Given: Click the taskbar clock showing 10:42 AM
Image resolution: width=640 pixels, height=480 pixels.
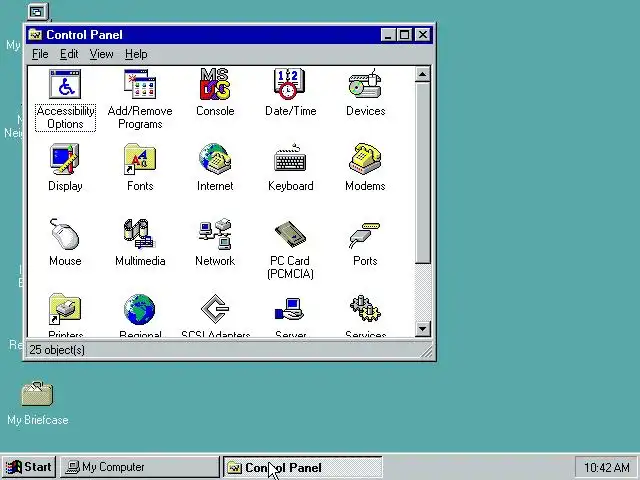Looking at the screenshot, I should 606,467.
